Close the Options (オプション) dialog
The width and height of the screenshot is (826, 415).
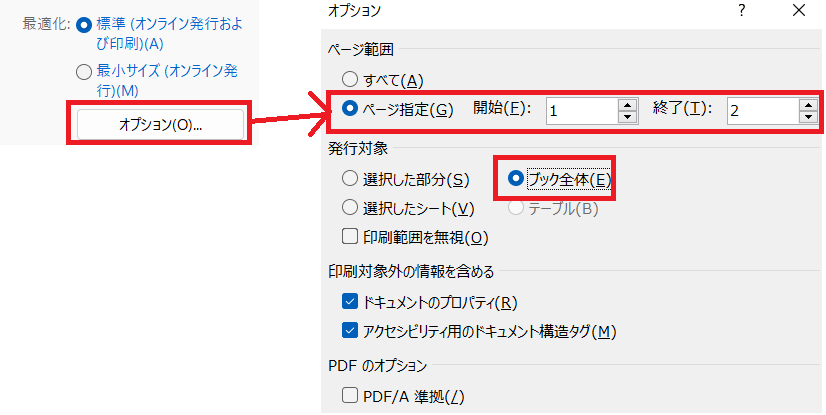click(798, 11)
